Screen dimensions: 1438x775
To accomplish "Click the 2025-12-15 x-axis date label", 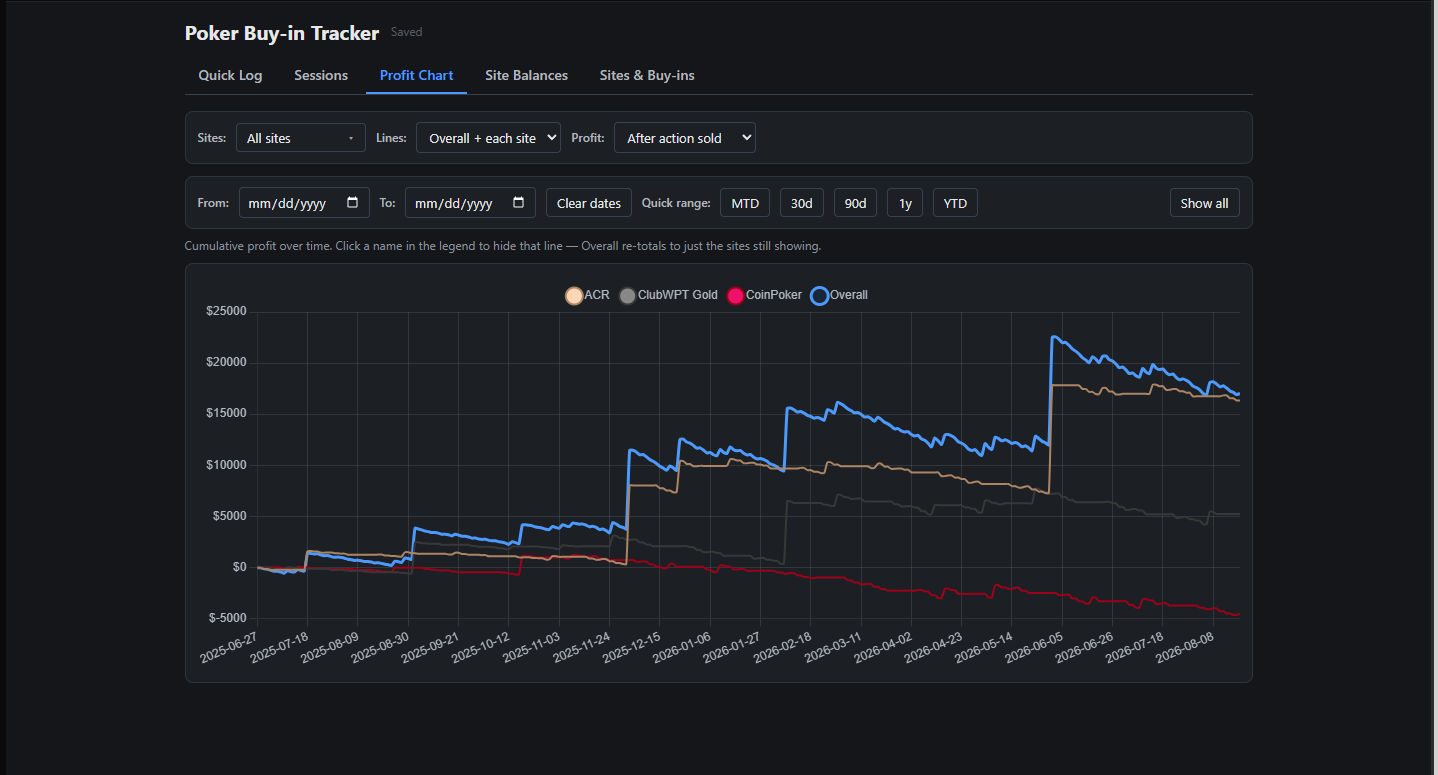I will point(632,647).
